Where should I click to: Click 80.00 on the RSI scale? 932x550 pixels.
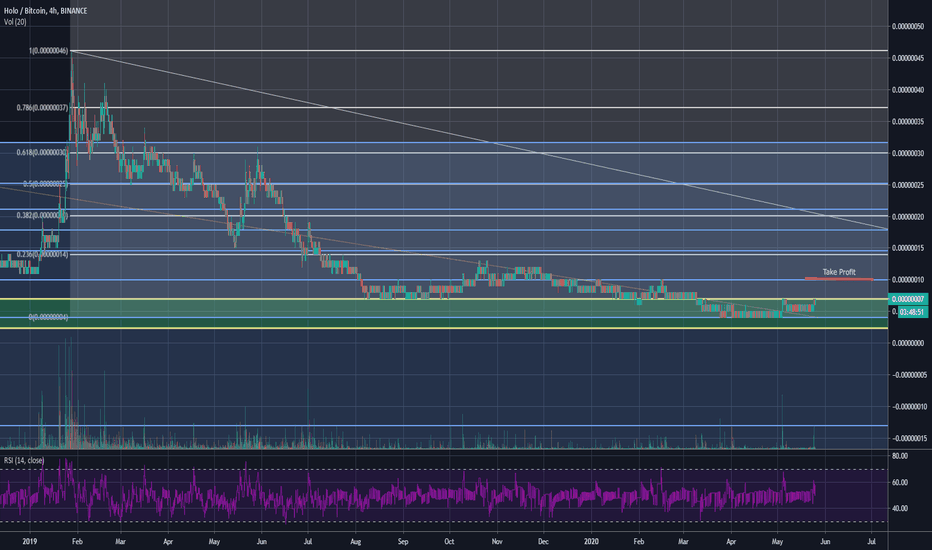900,456
